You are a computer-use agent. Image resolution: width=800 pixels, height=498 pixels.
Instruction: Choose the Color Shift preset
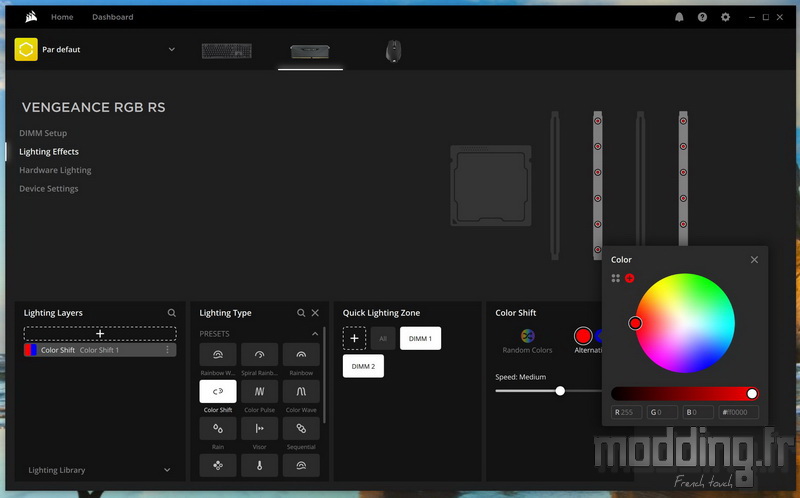click(218, 391)
